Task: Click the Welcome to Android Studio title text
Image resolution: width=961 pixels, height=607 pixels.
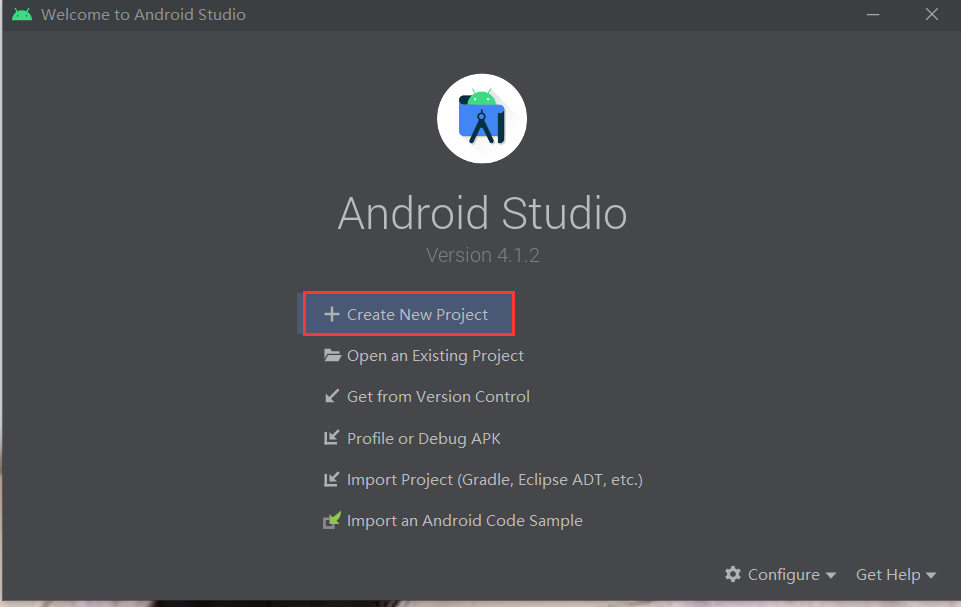Action: [x=143, y=14]
